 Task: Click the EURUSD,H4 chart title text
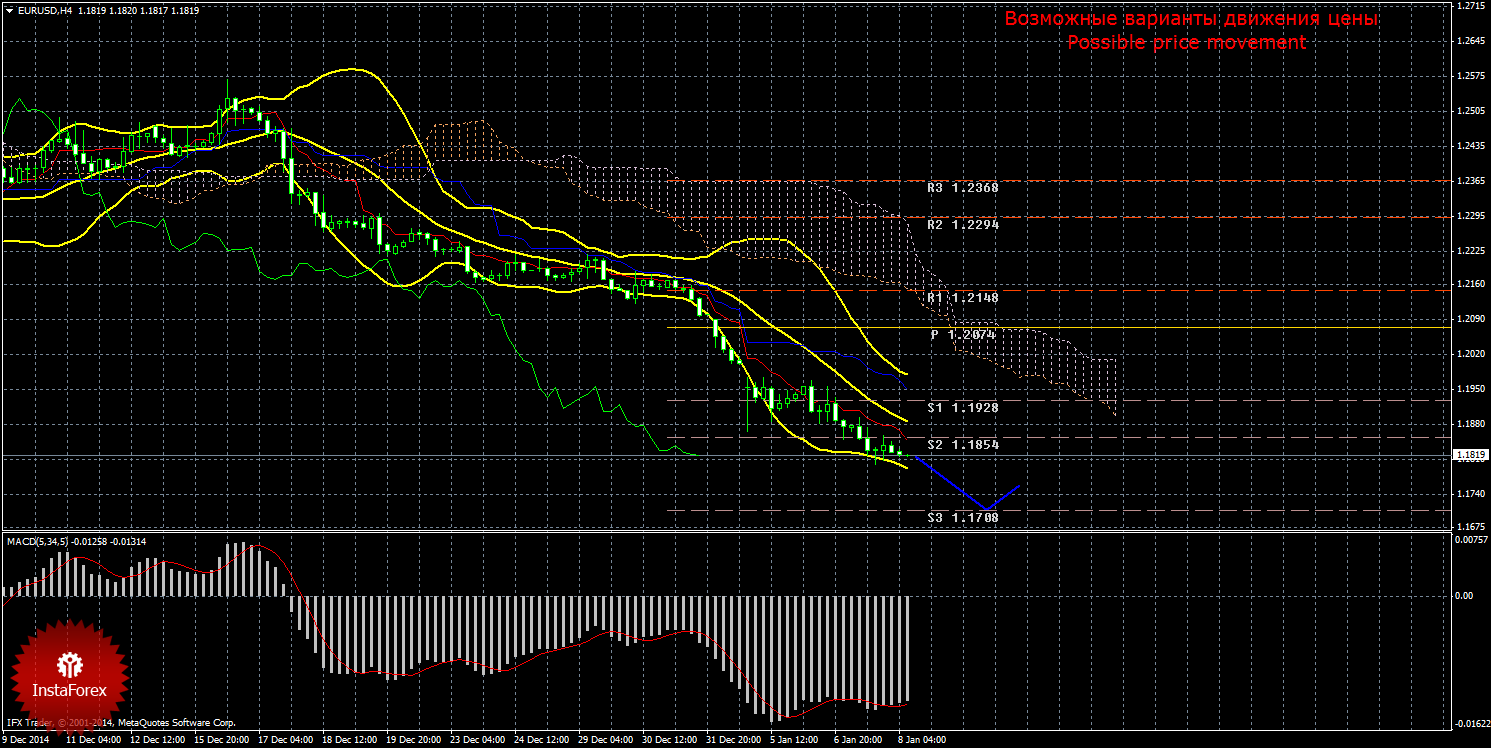(x=45, y=10)
